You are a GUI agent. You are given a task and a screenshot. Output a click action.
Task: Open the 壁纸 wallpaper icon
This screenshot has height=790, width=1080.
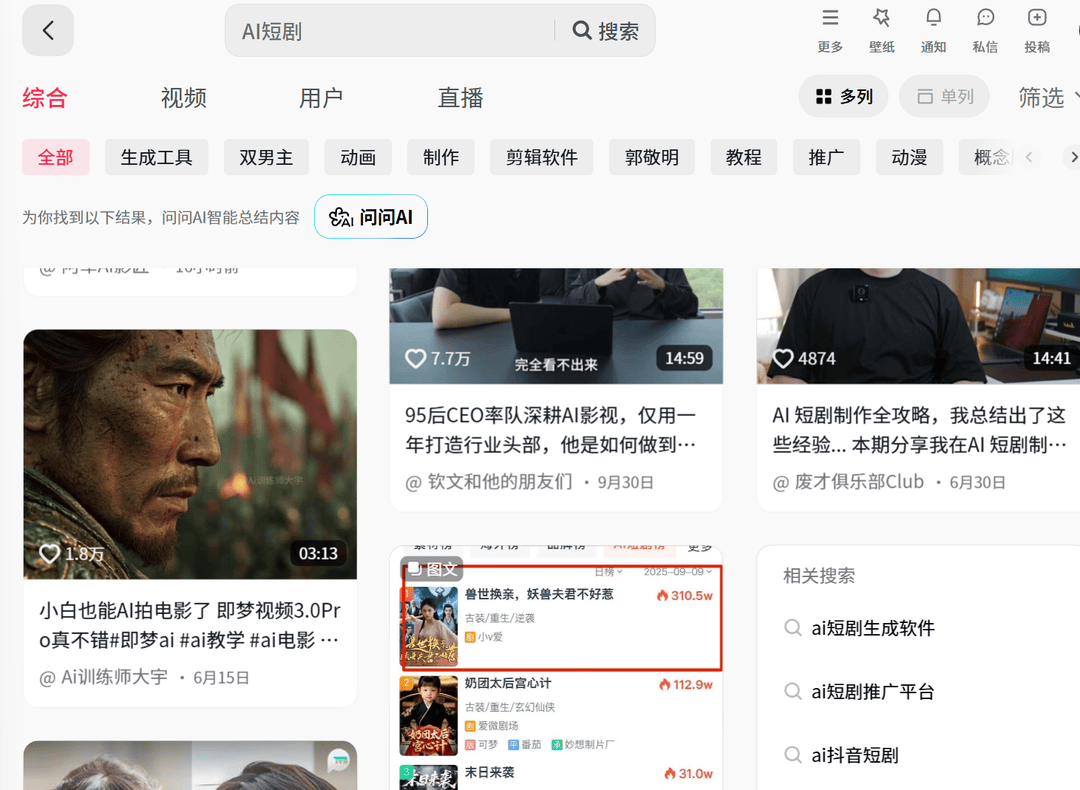pos(881,18)
